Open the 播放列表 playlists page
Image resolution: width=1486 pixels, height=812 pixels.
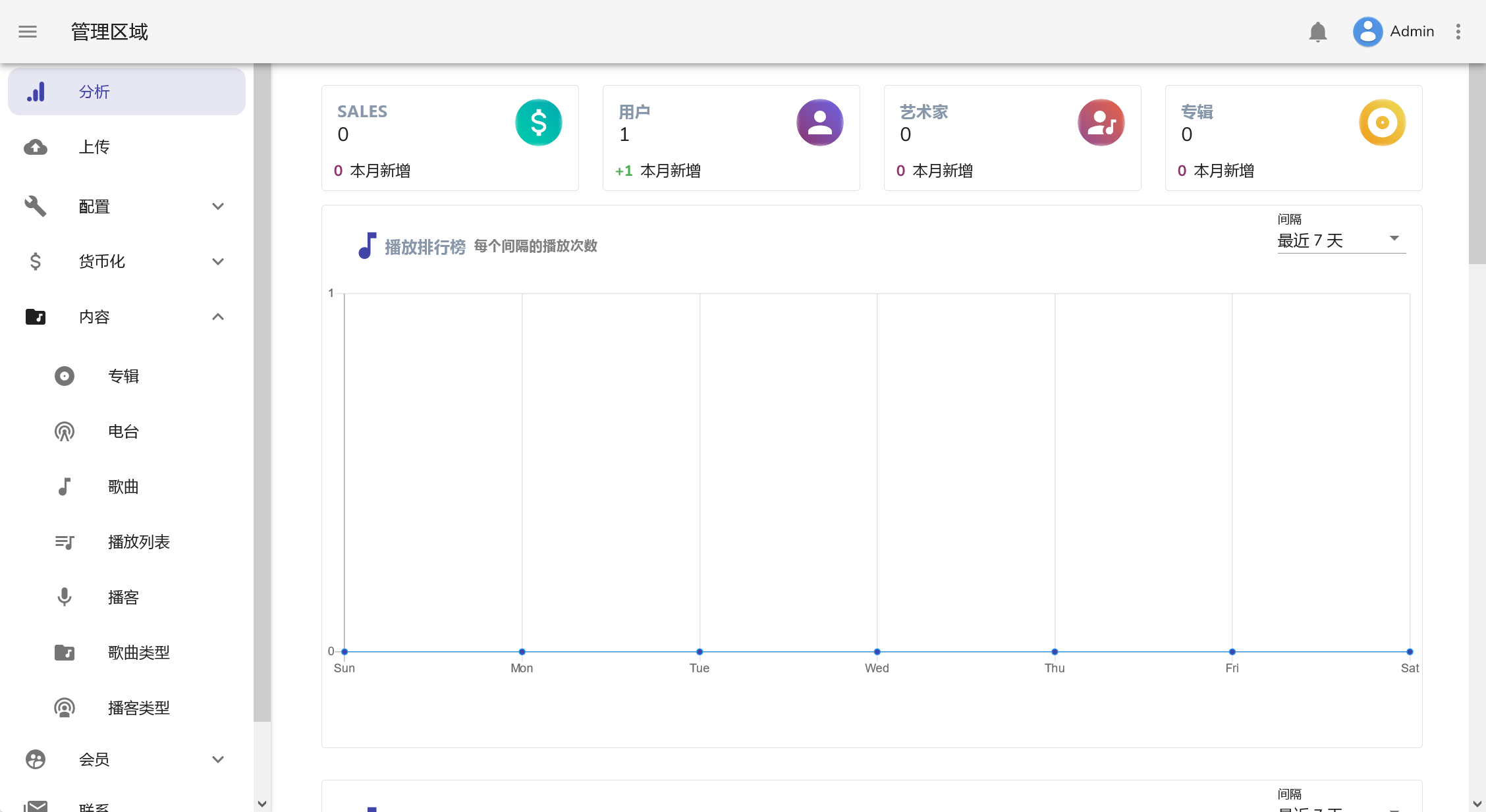coord(138,542)
